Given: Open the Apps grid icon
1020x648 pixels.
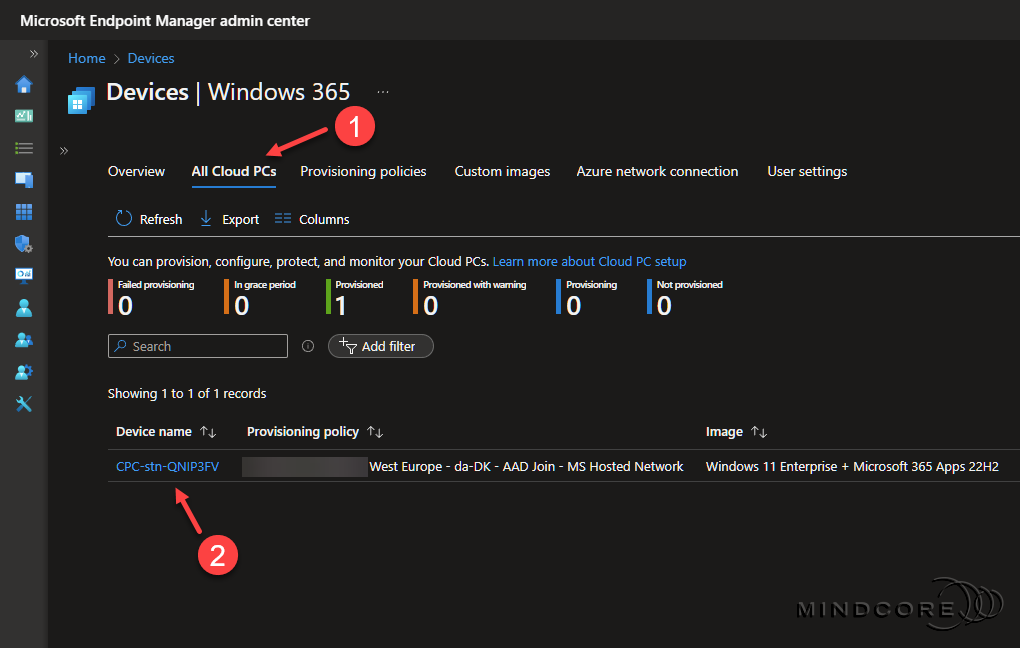Looking at the screenshot, I should point(24,212).
